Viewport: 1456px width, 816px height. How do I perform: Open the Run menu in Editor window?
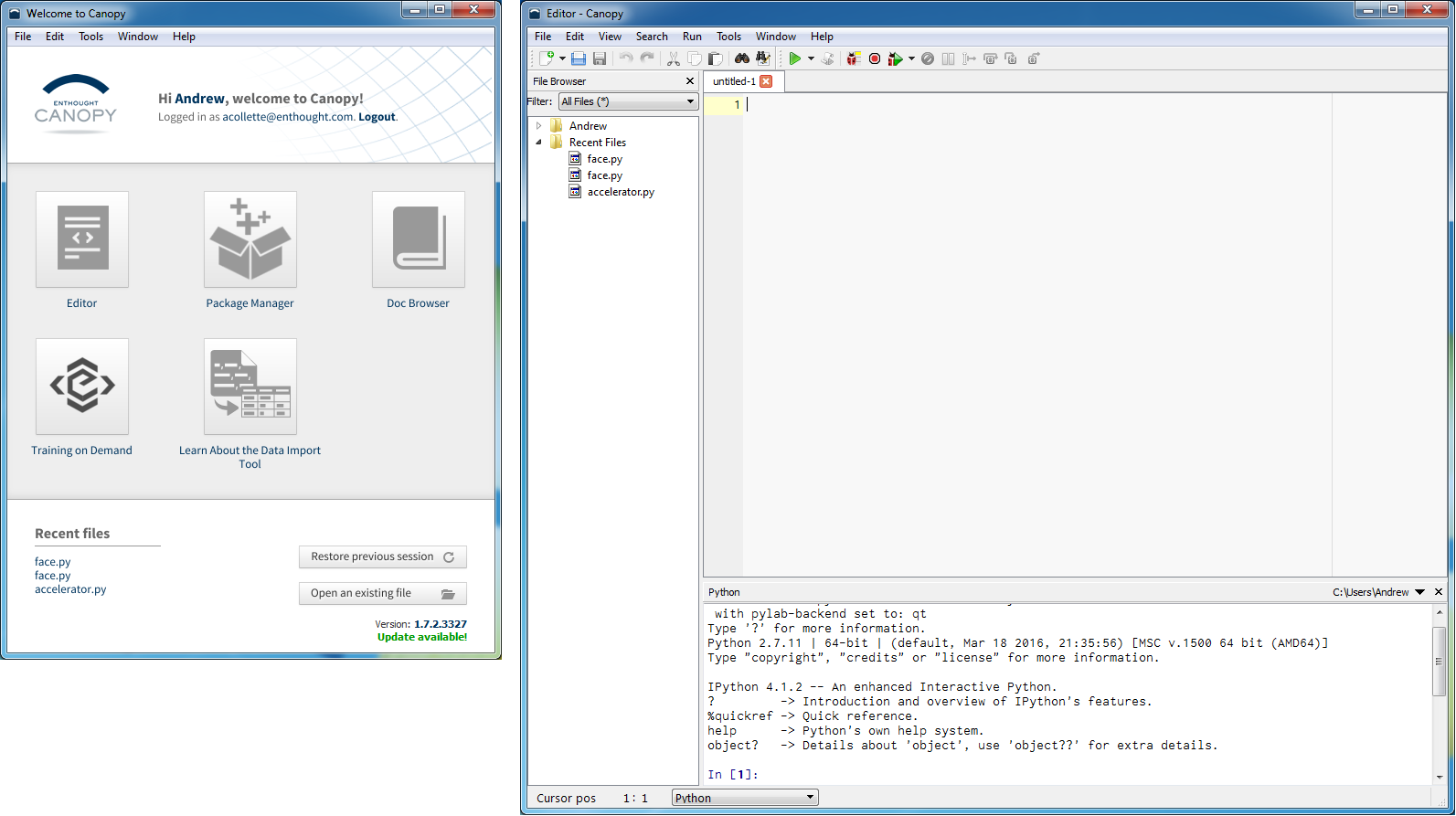(692, 37)
